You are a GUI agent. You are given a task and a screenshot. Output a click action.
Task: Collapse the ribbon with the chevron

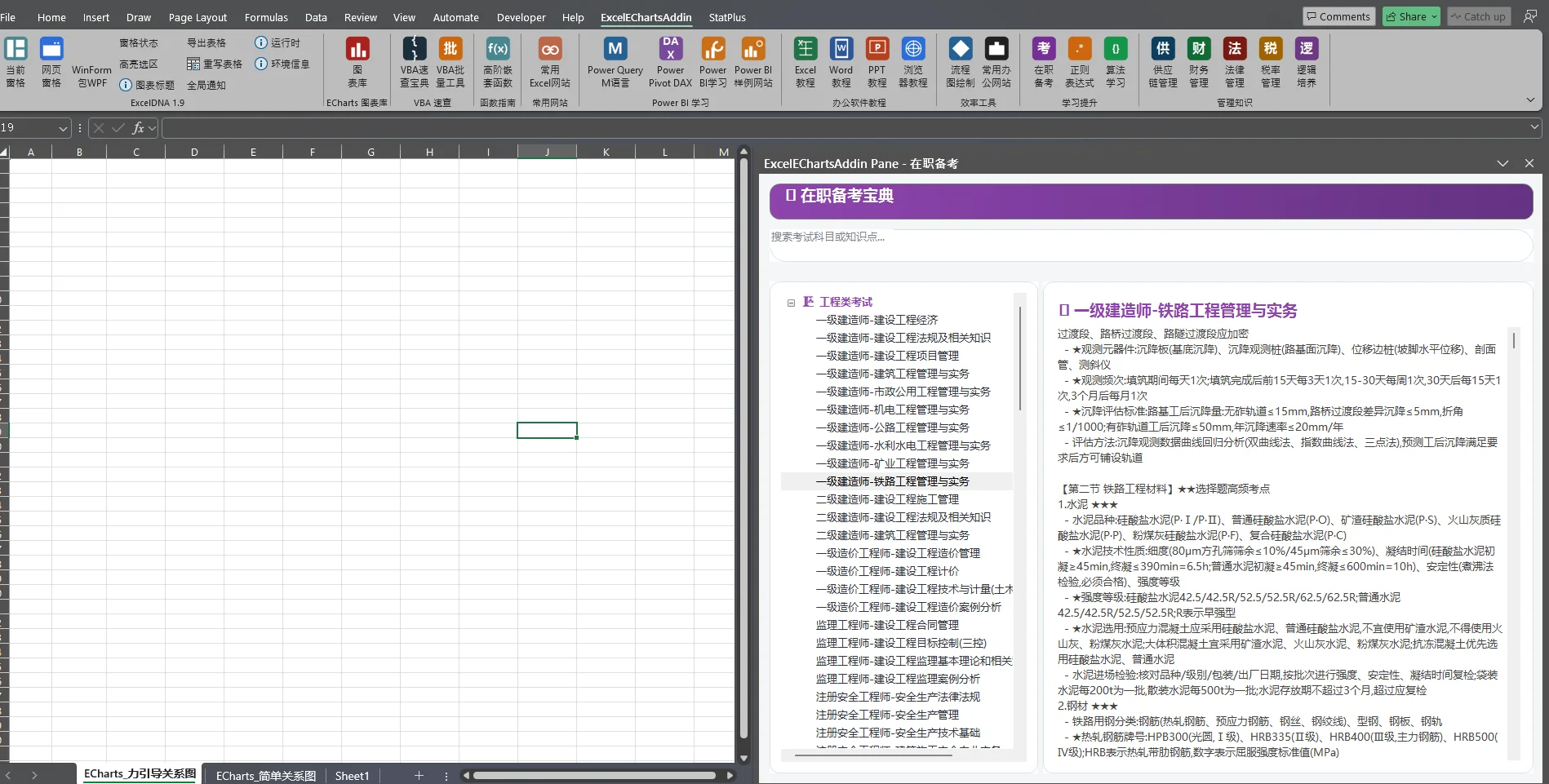pyautogui.click(x=1530, y=100)
